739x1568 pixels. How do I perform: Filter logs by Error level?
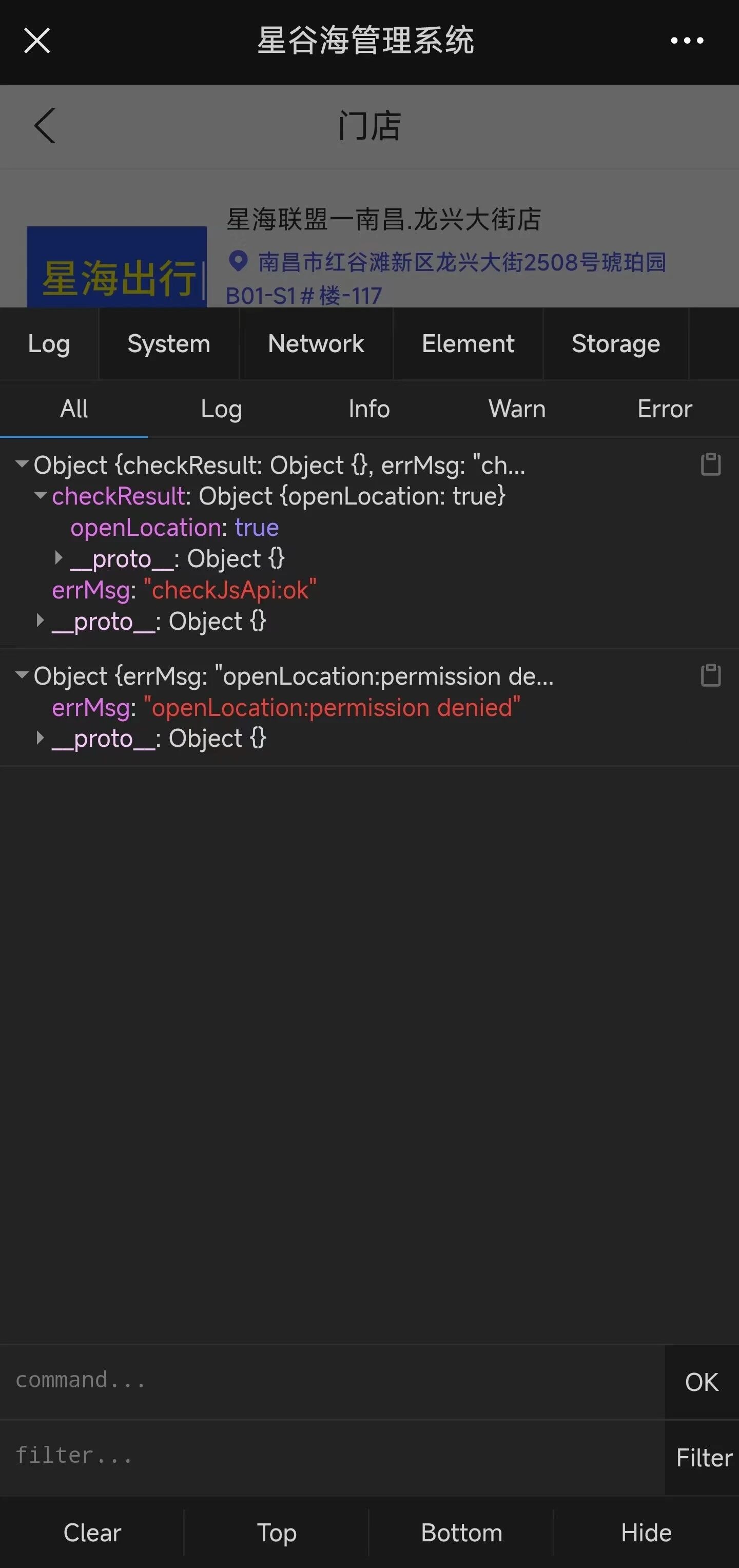665,409
